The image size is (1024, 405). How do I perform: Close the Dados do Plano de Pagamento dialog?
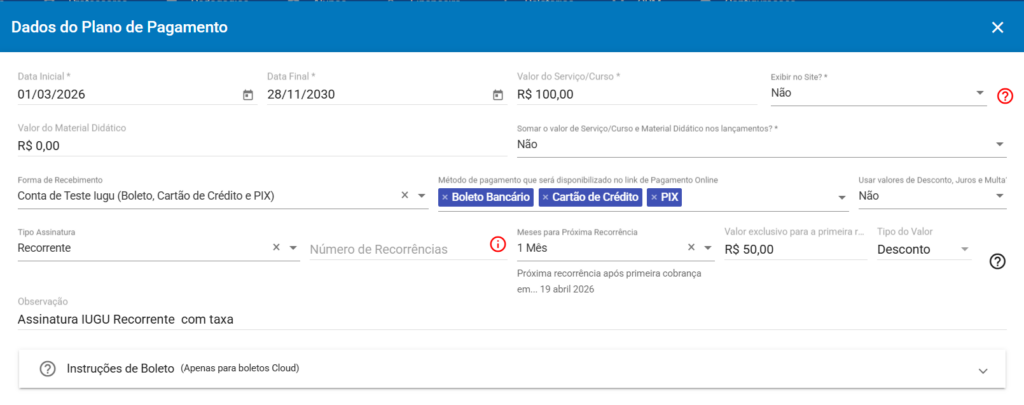click(997, 27)
